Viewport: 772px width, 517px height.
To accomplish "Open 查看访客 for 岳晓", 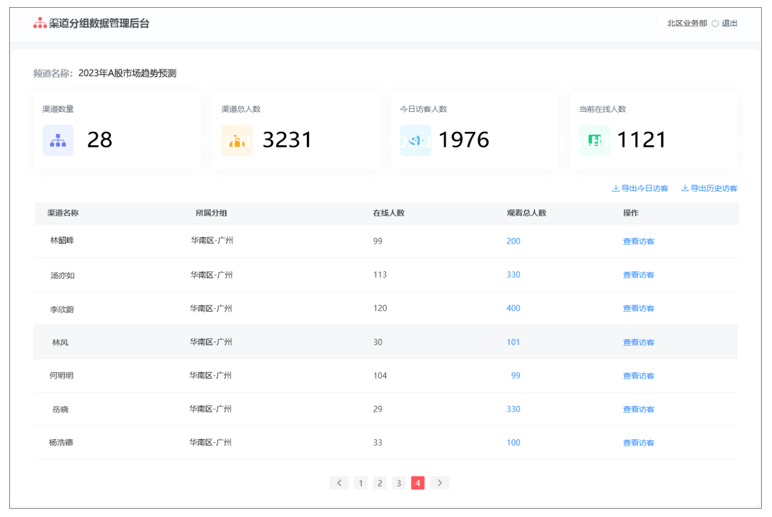I will point(639,409).
